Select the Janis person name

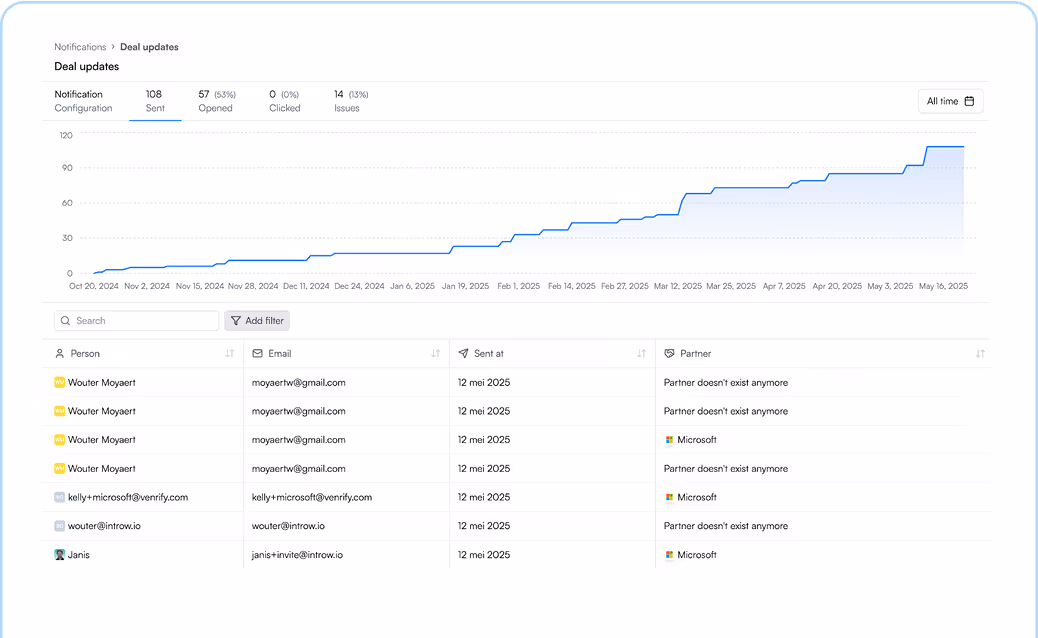pos(79,555)
